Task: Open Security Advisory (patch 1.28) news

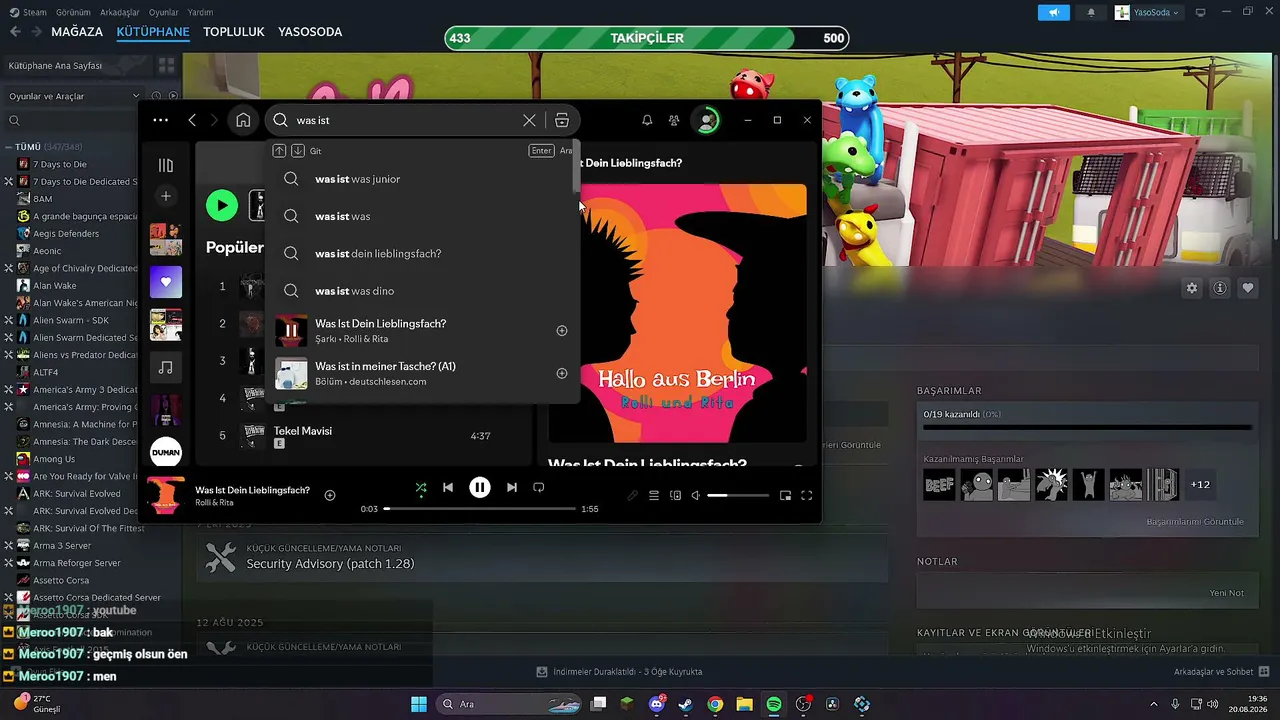Action: pos(330,564)
